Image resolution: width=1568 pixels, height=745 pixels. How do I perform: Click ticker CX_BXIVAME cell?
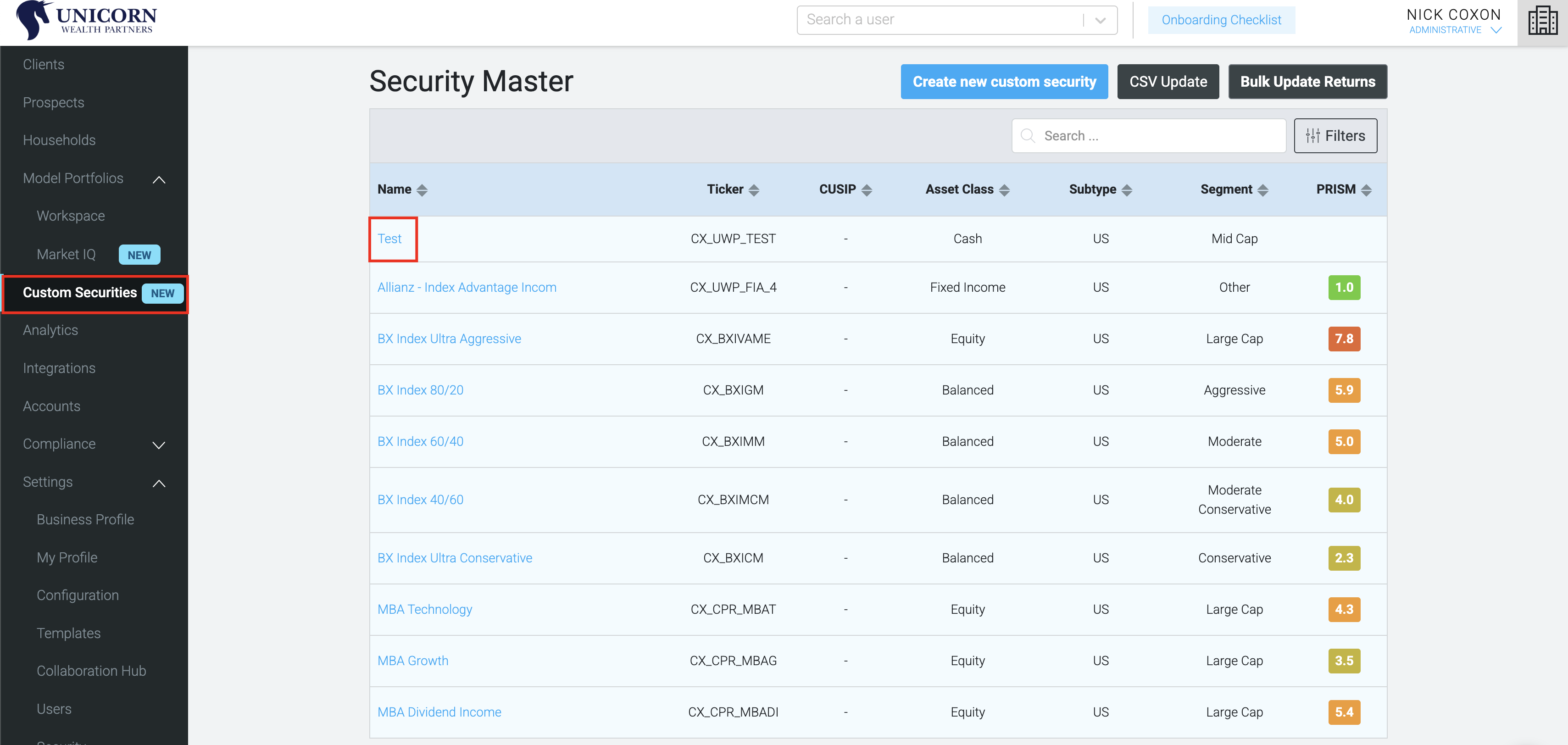point(733,339)
